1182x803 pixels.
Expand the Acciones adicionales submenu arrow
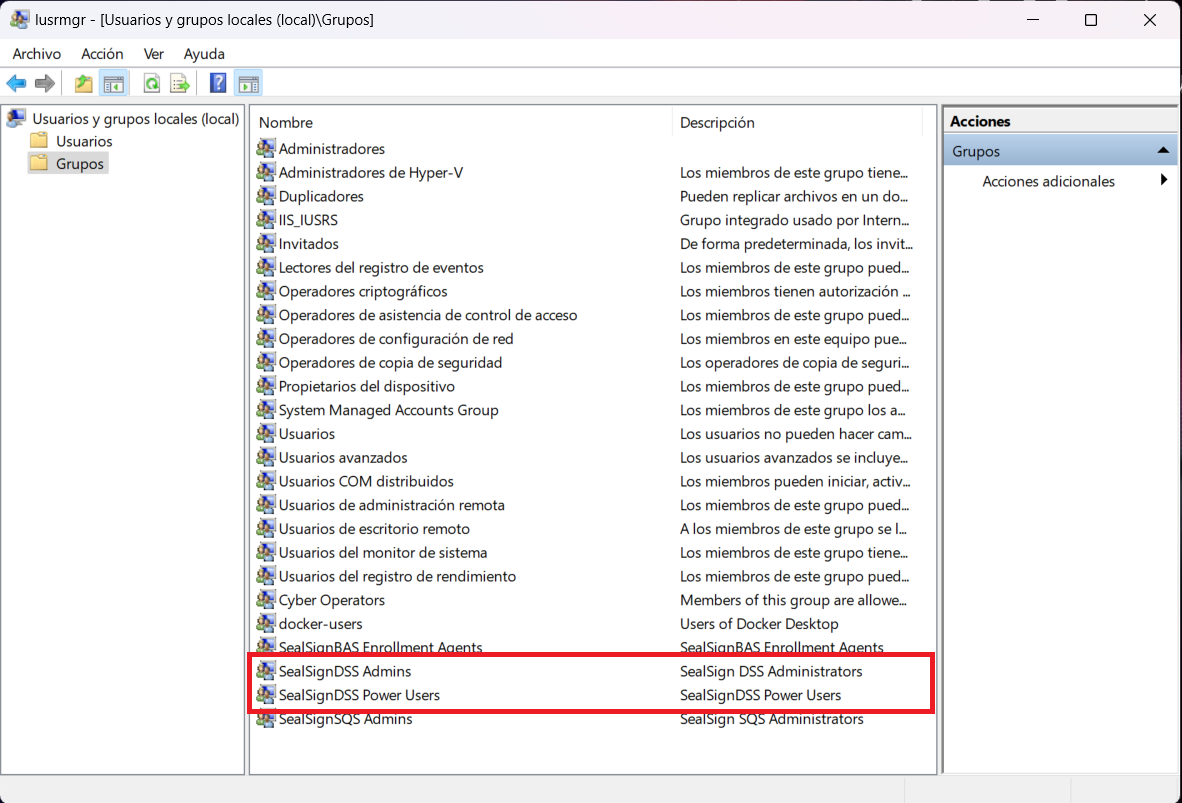1163,181
